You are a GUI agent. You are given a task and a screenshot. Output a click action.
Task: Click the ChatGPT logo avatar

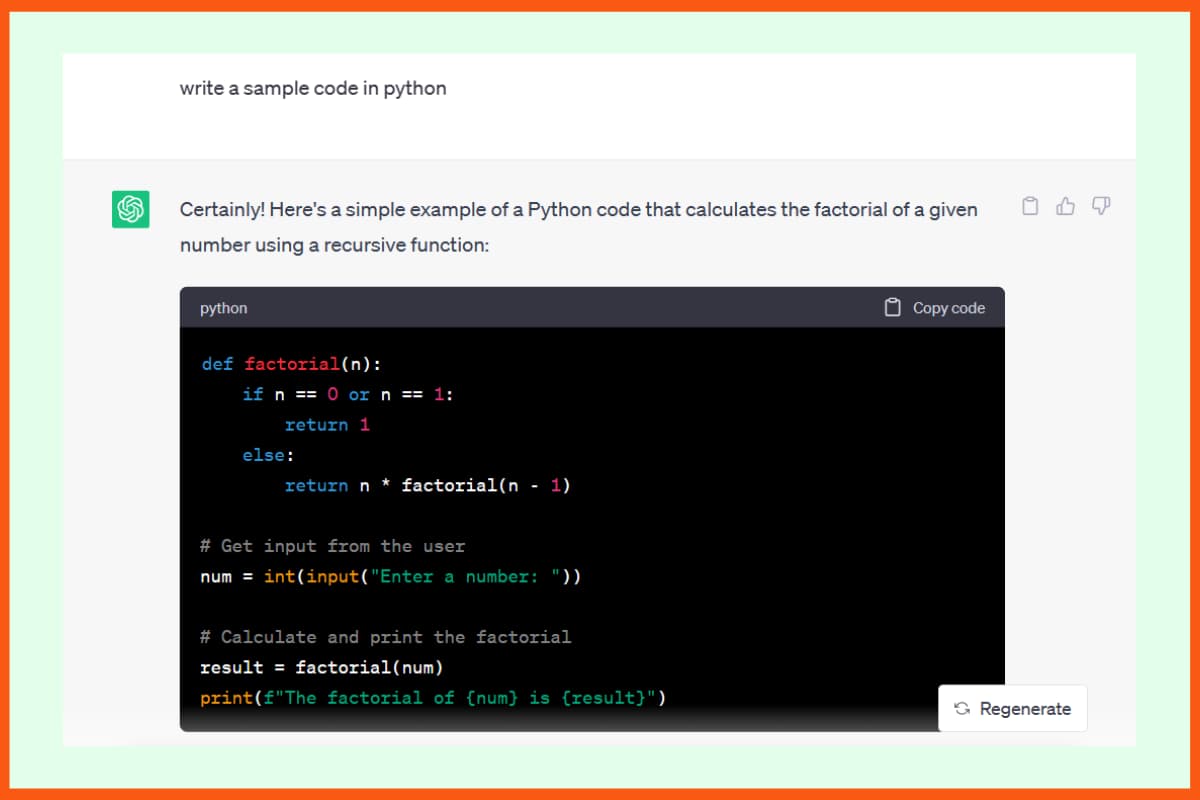pyautogui.click(x=131, y=209)
